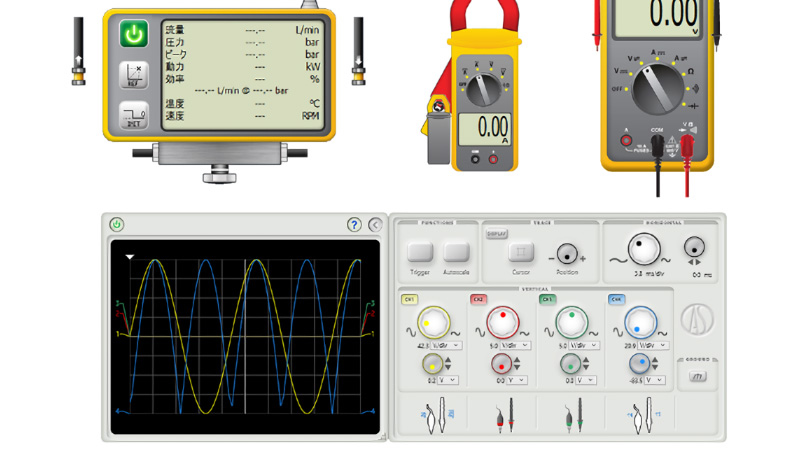The height and width of the screenshot is (450, 800).
Task: Click the multimeter COM jack
Action: [x=657, y=143]
